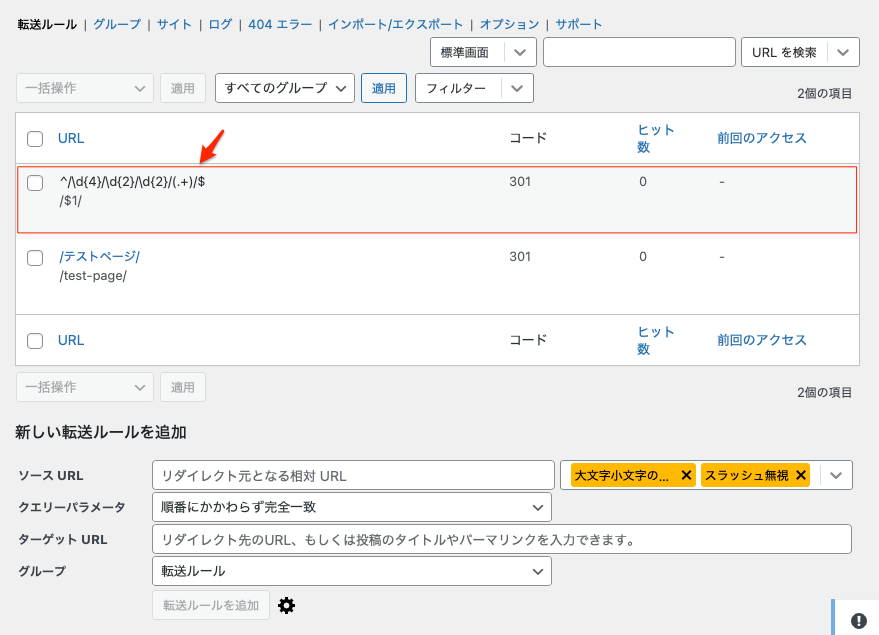This screenshot has height=635, width=879.
Task: Focus the ターゲット URL input field
Action: pos(501,539)
